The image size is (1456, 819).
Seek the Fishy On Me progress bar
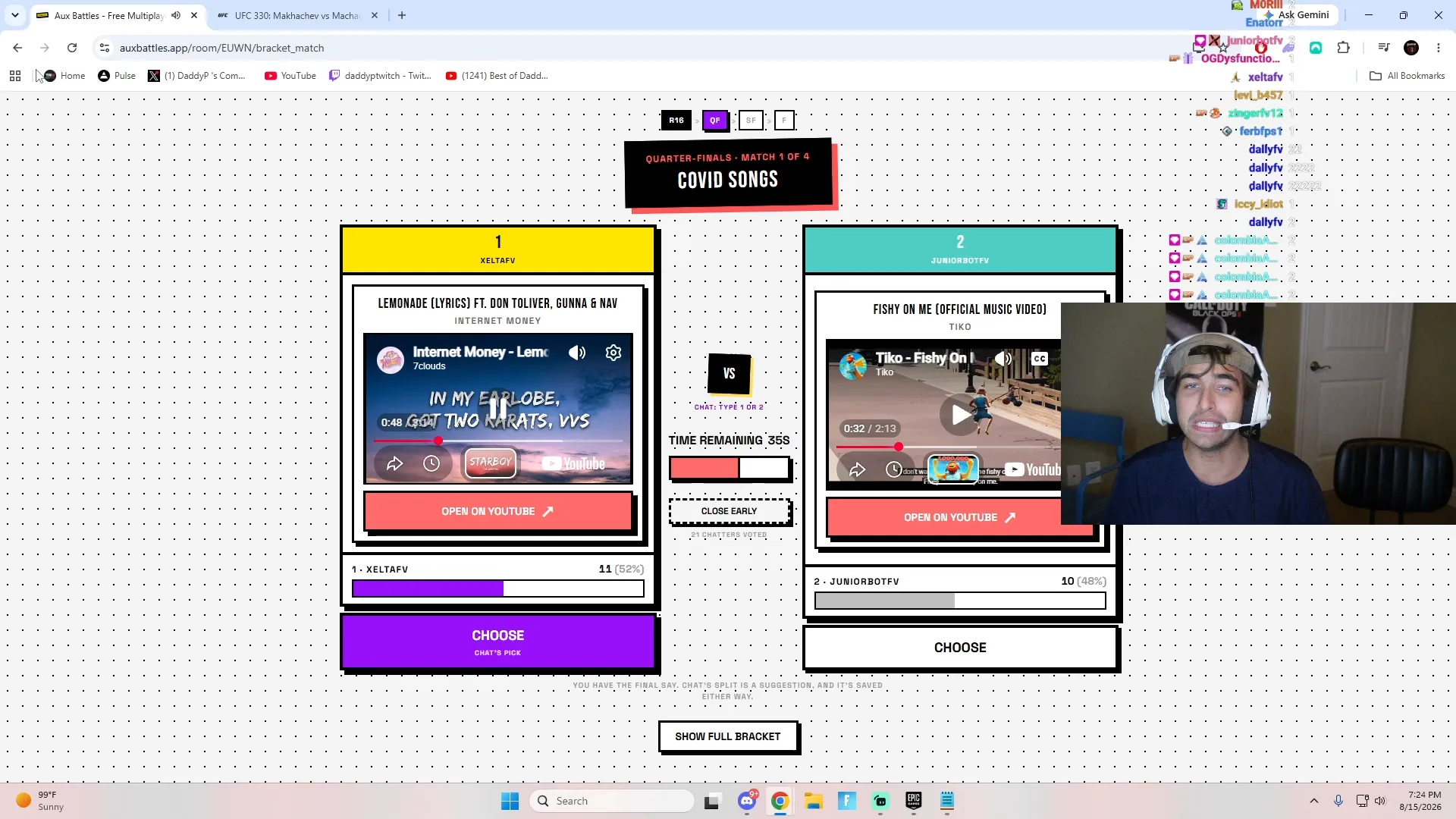[948, 447]
